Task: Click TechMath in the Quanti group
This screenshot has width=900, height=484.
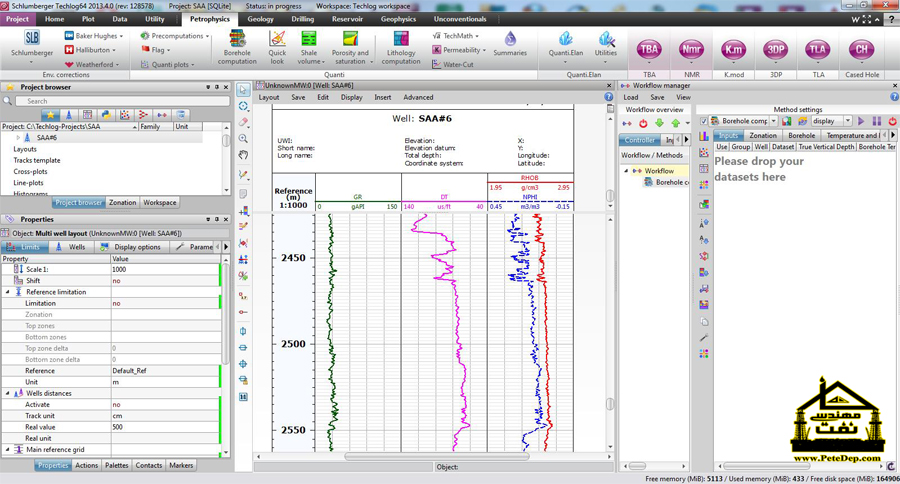Action: (456, 36)
